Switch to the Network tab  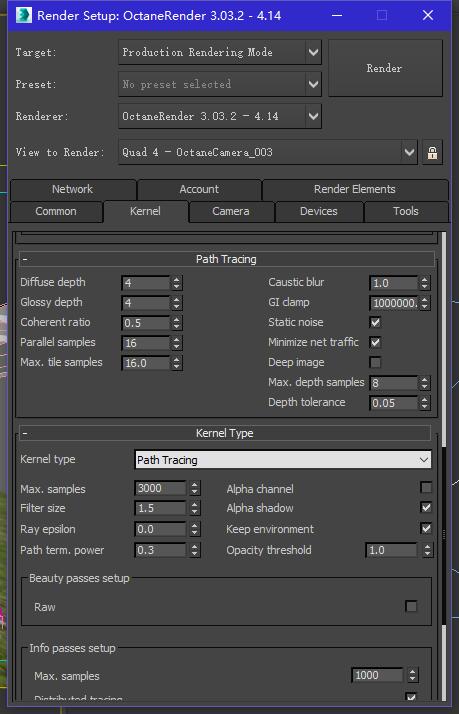tap(73, 189)
